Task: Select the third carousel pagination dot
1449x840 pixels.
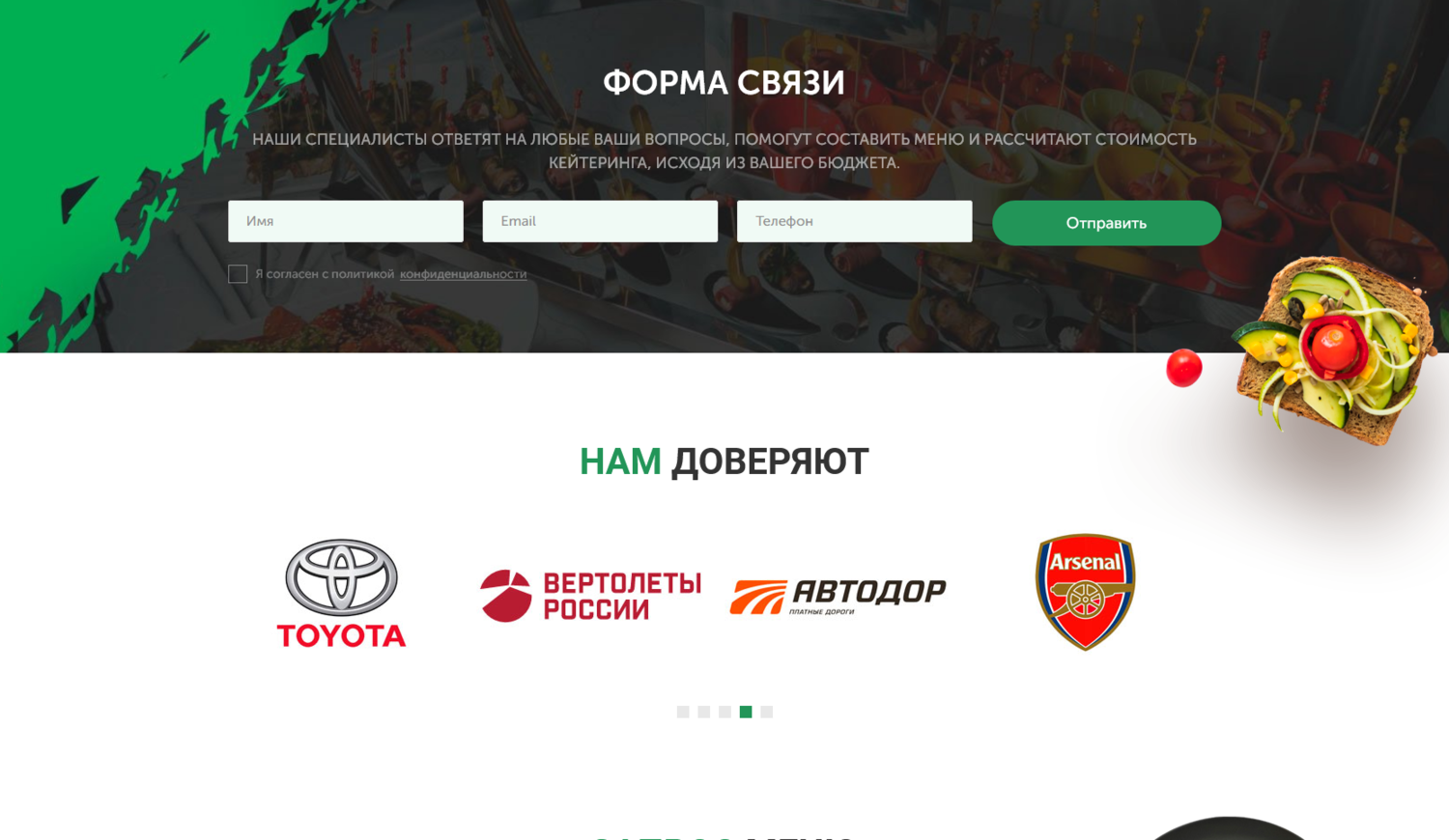Action: pos(724,712)
